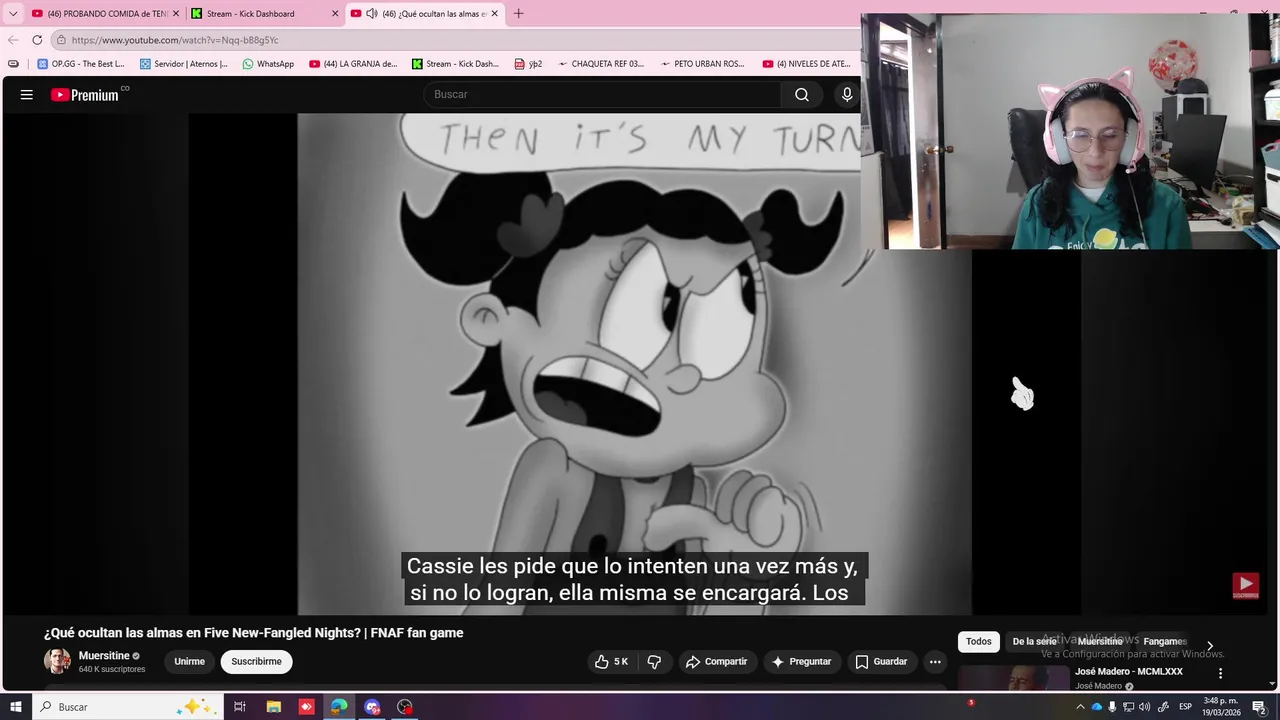This screenshot has width=1280, height=720.
Task: Select the Todos filter chip
Action: [979, 641]
